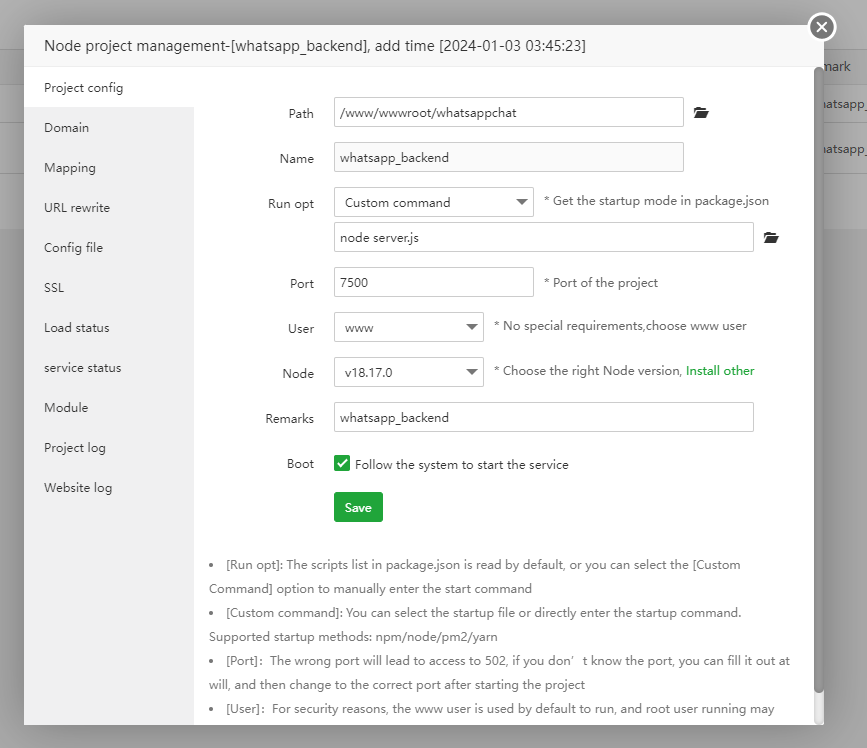
Task: Open the SSL settings tab
Action: click(x=54, y=288)
